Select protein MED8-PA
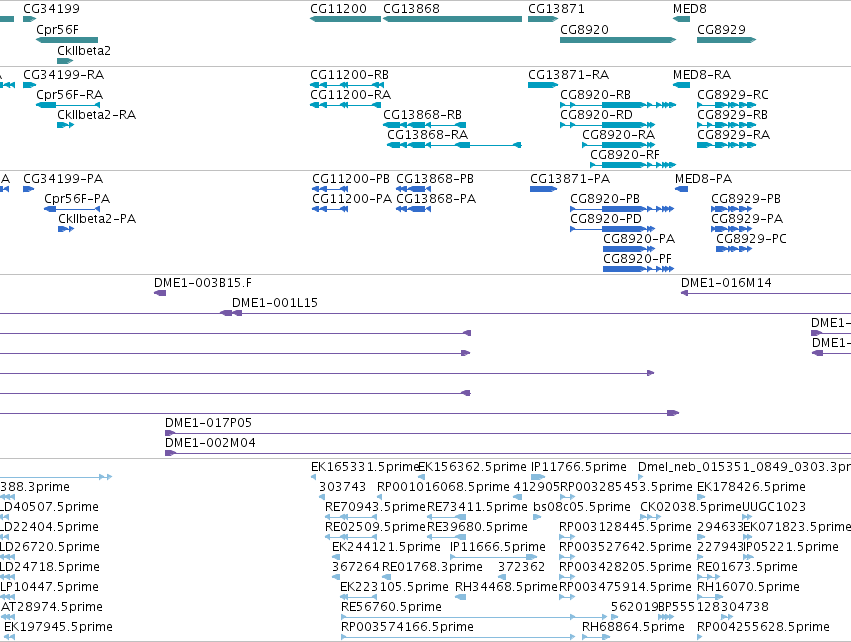 pos(703,179)
